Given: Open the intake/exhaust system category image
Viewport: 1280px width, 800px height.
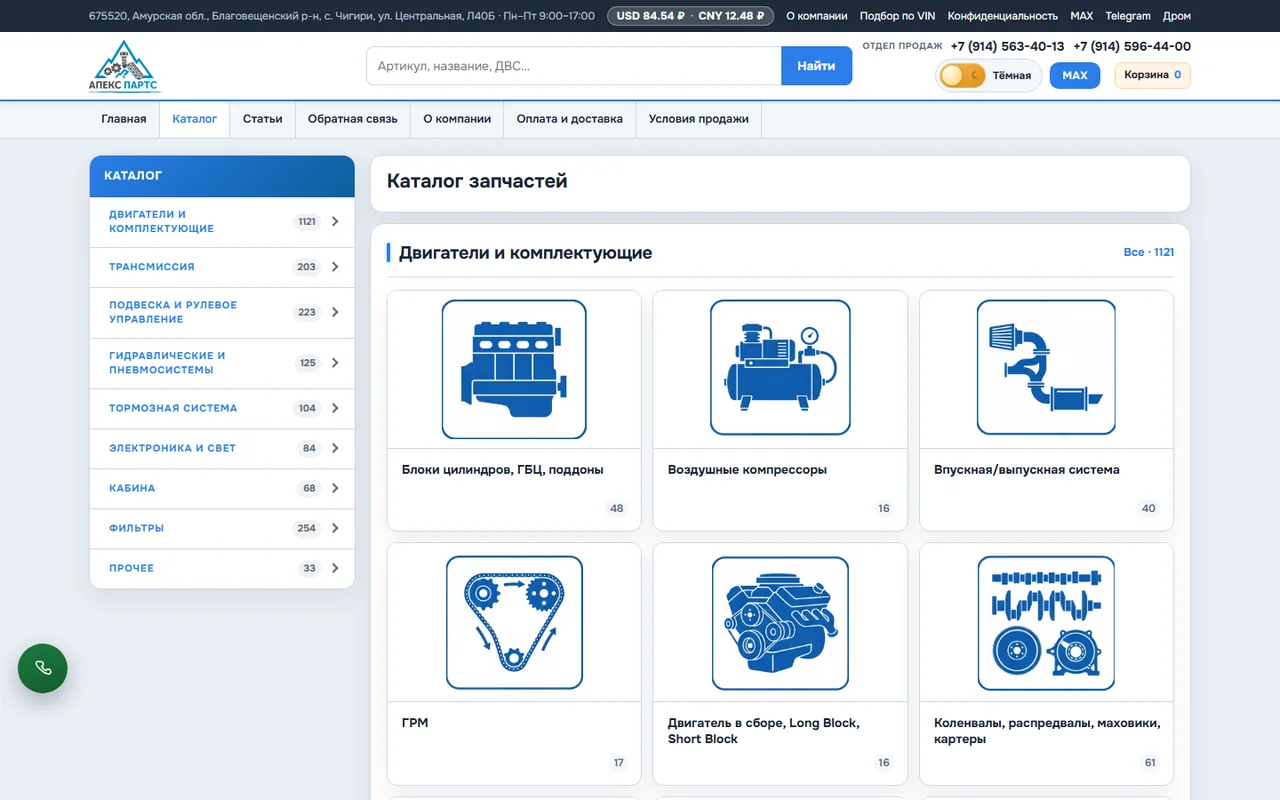Looking at the screenshot, I should pos(1046,367).
